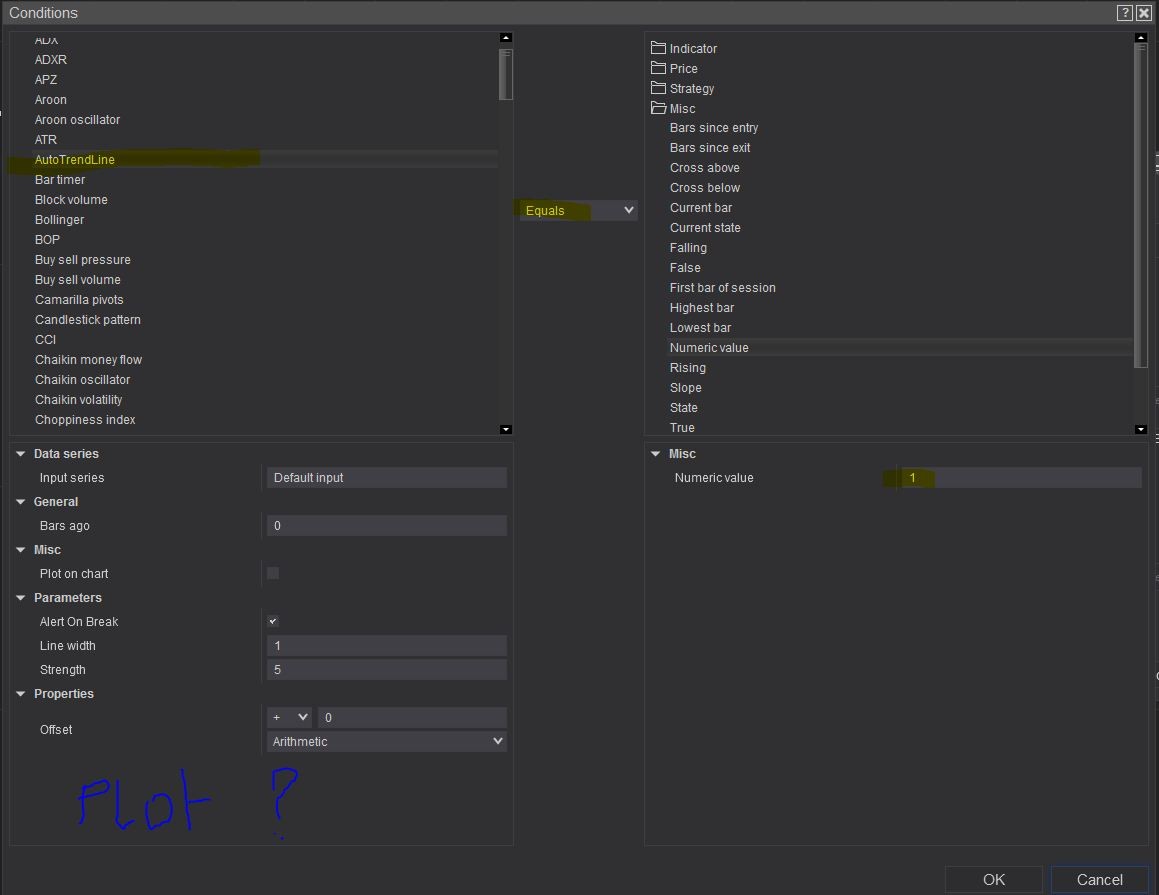Viewport: 1159px width, 895px height.
Task: Select Current bar item
Action: (x=701, y=208)
